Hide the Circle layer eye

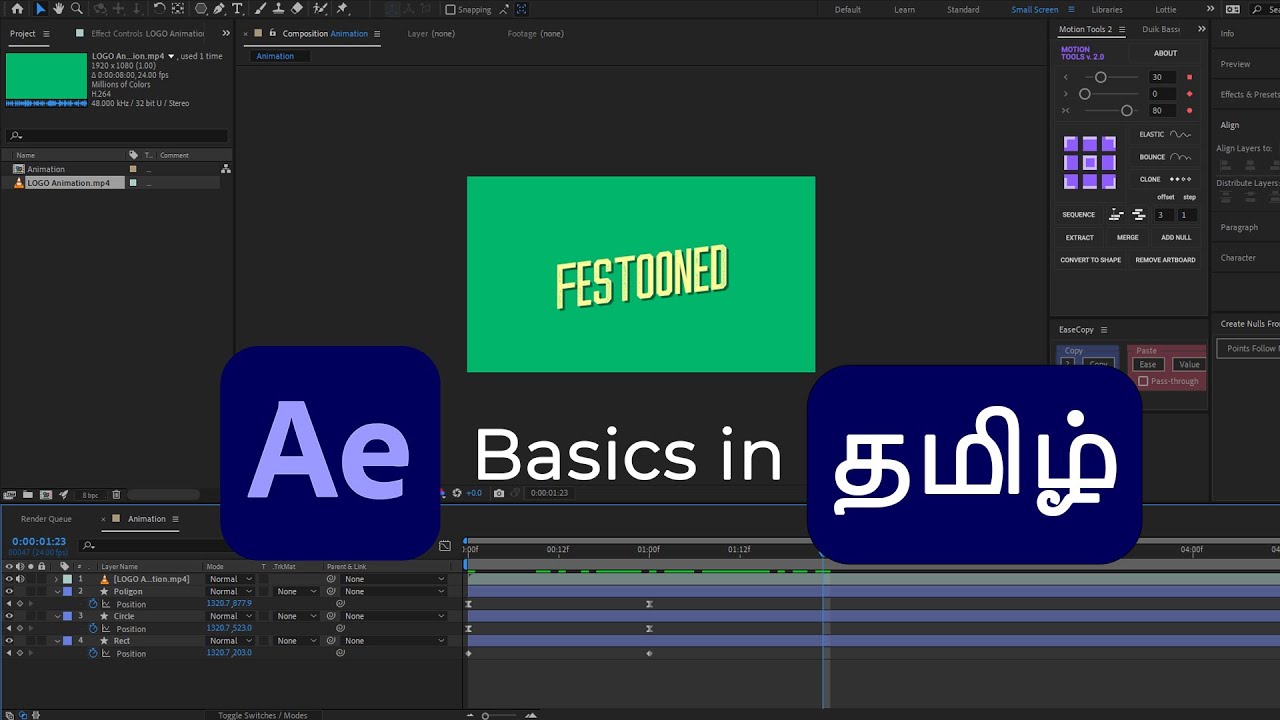tap(9, 616)
